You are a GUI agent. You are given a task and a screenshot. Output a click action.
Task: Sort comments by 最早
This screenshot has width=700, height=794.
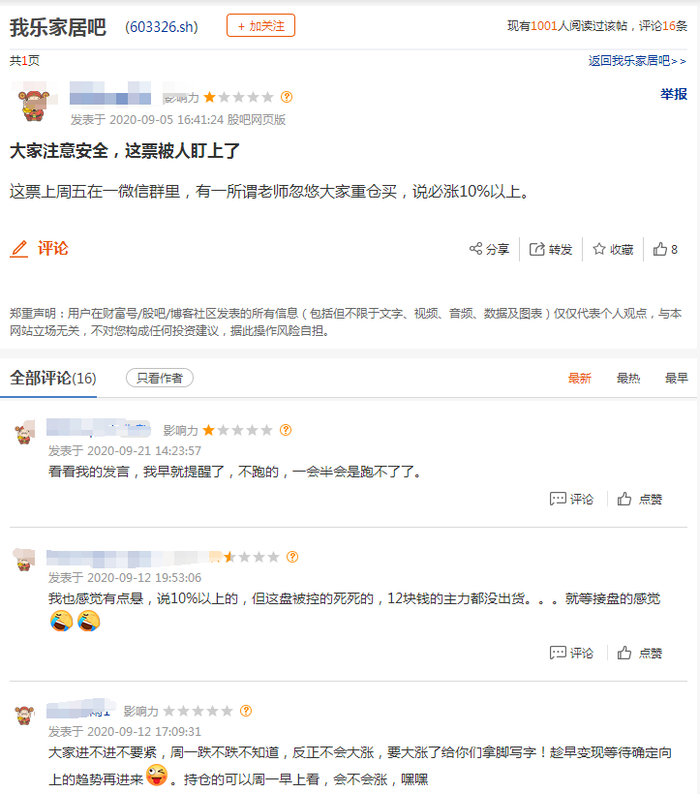click(676, 378)
